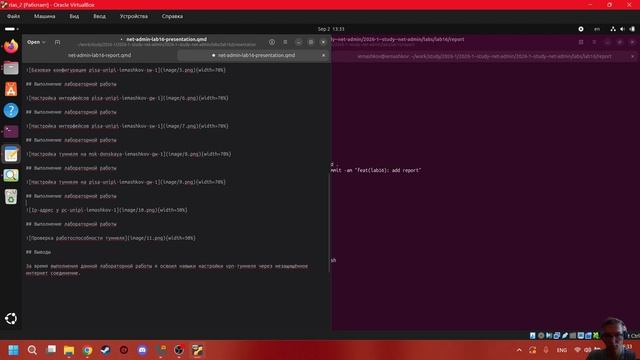Click the image/5.png line in the editor

(126, 70)
